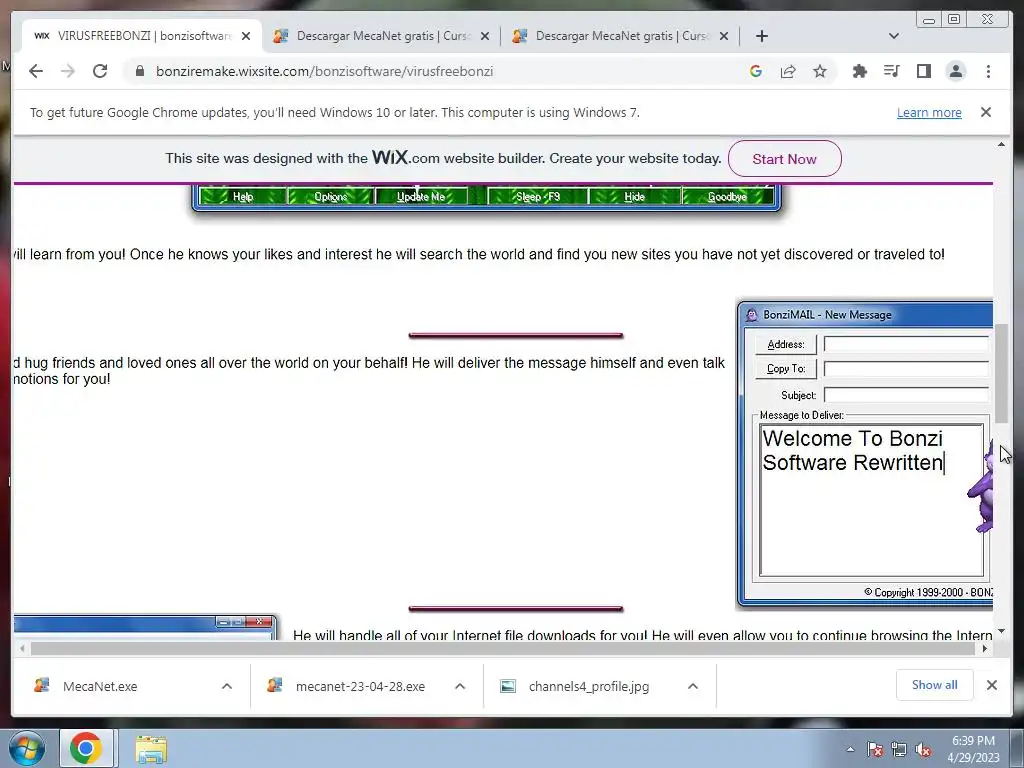
Task: Click Goodbye in the Bonzi menu image
Action: pos(727,196)
